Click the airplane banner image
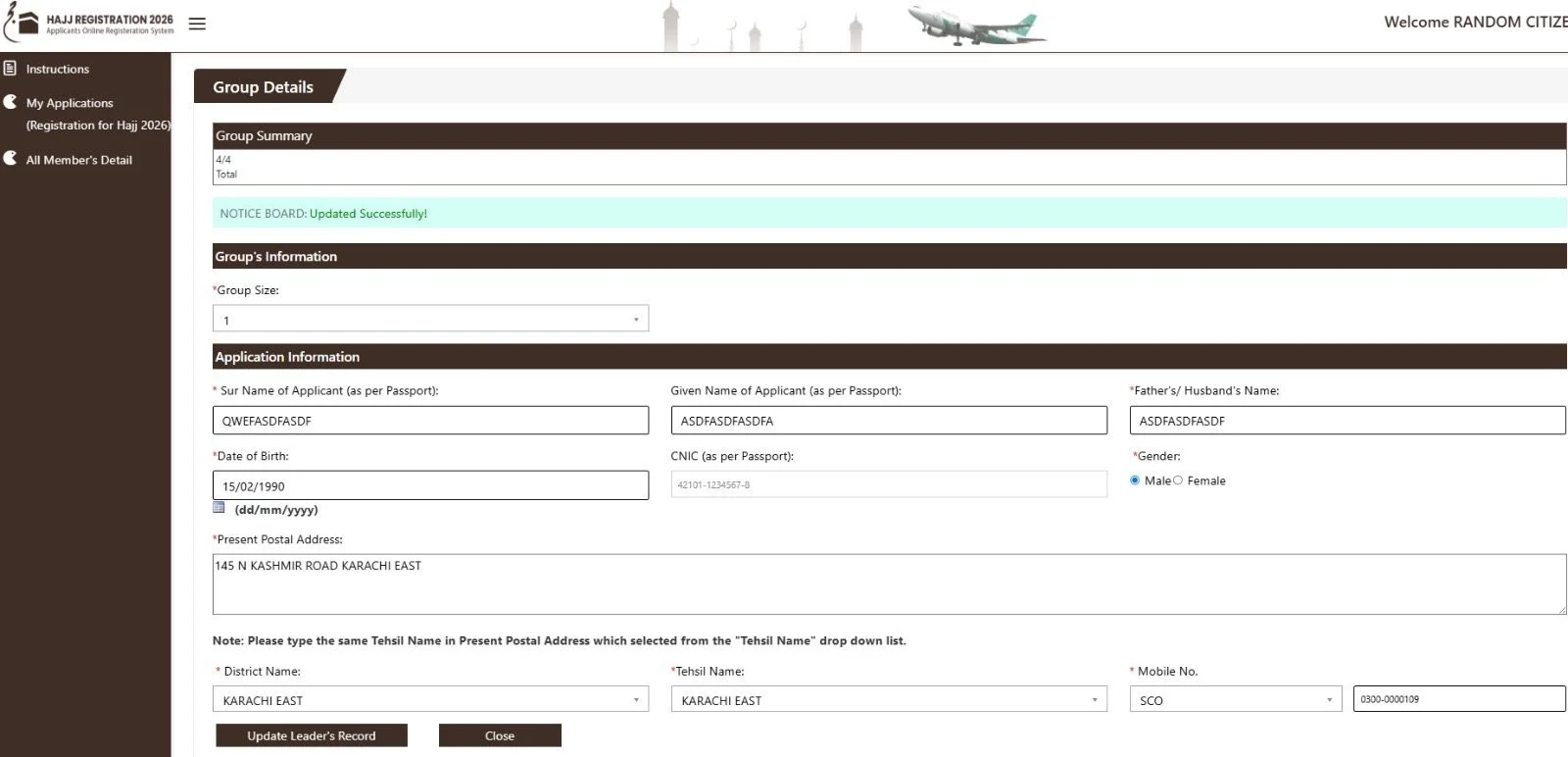The image size is (1568, 757). pos(975,25)
